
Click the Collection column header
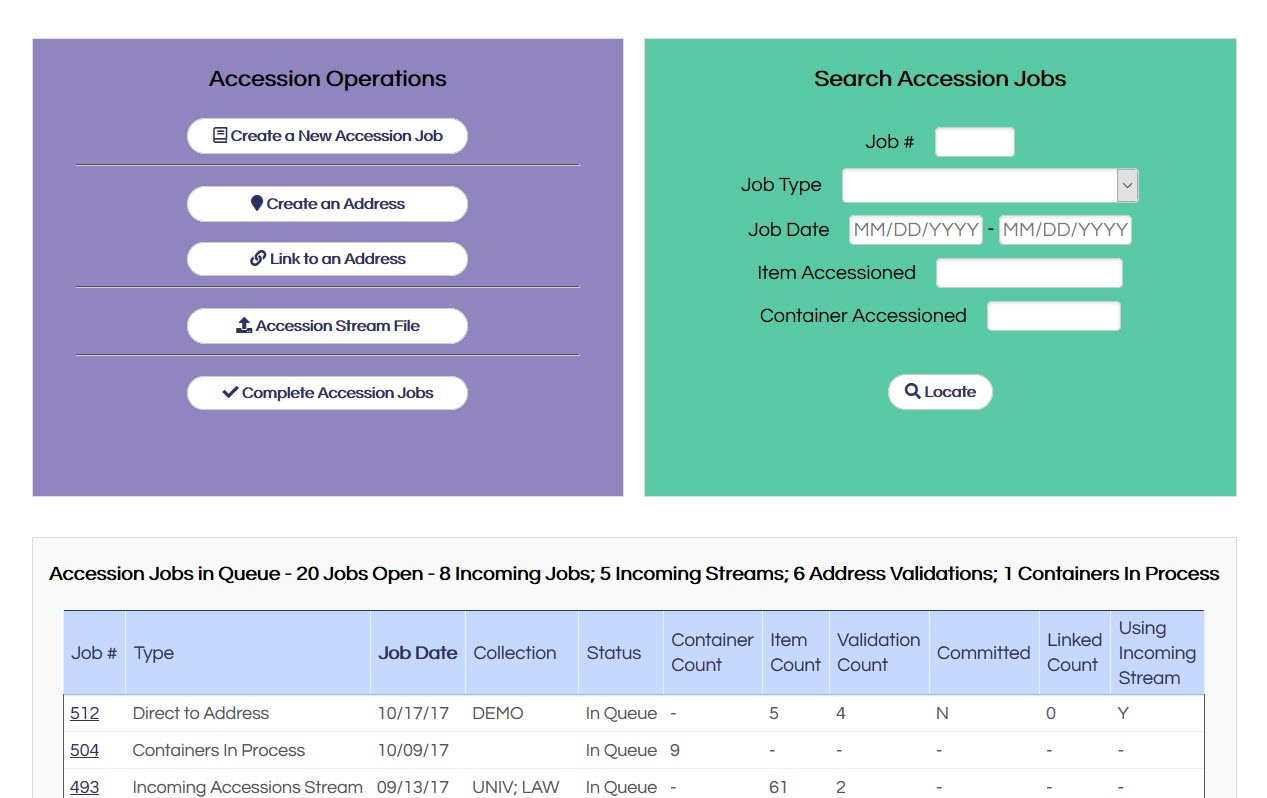click(514, 653)
